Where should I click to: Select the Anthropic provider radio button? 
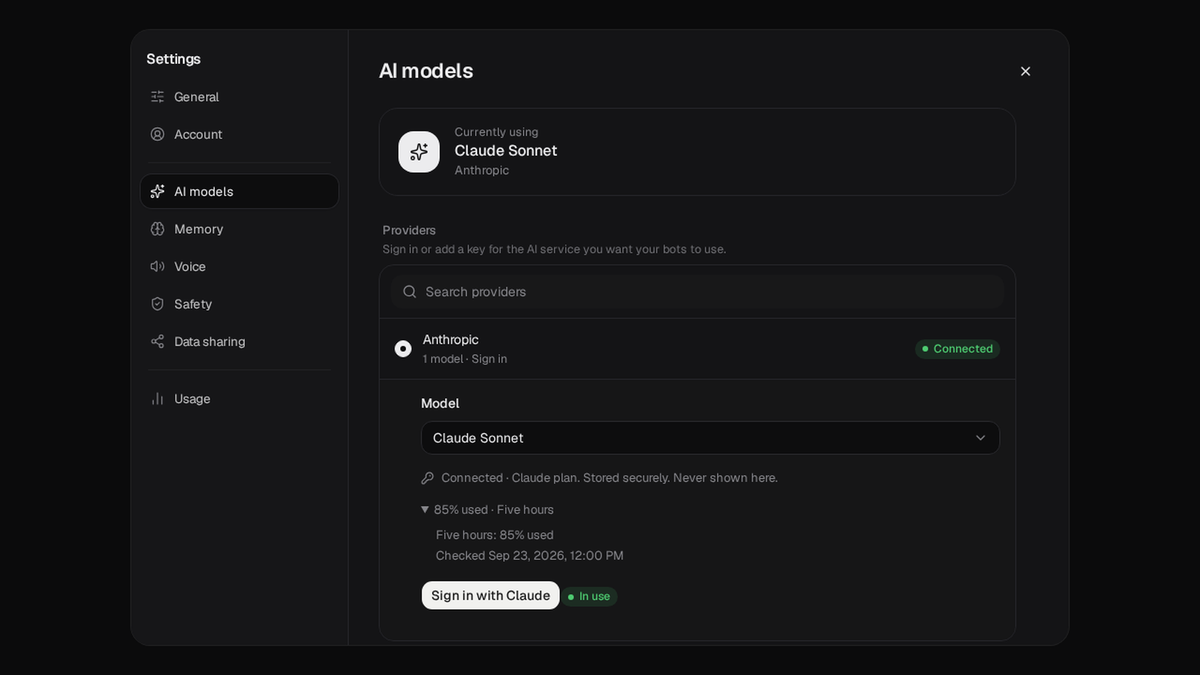[403, 349]
